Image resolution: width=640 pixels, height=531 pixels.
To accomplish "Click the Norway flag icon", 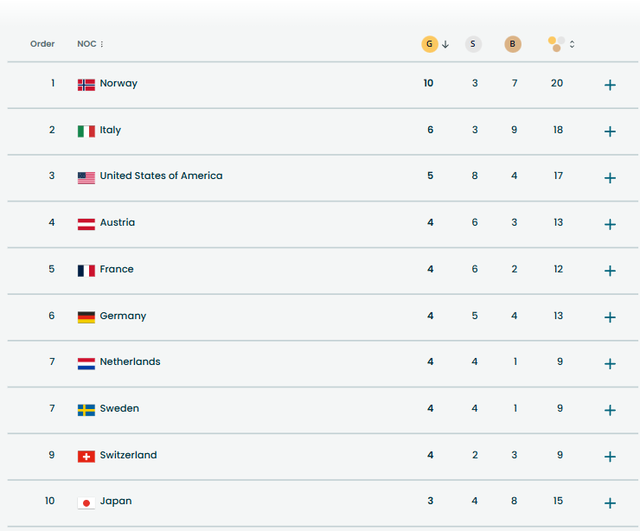I will (x=86, y=84).
